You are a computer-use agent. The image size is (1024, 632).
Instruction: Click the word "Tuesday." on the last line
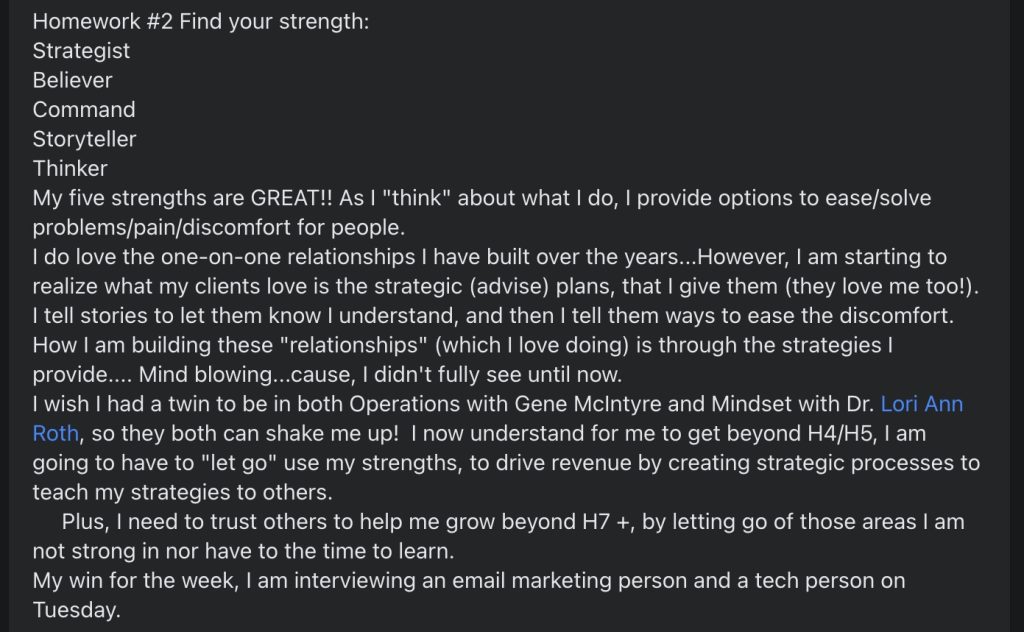tap(77, 611)
